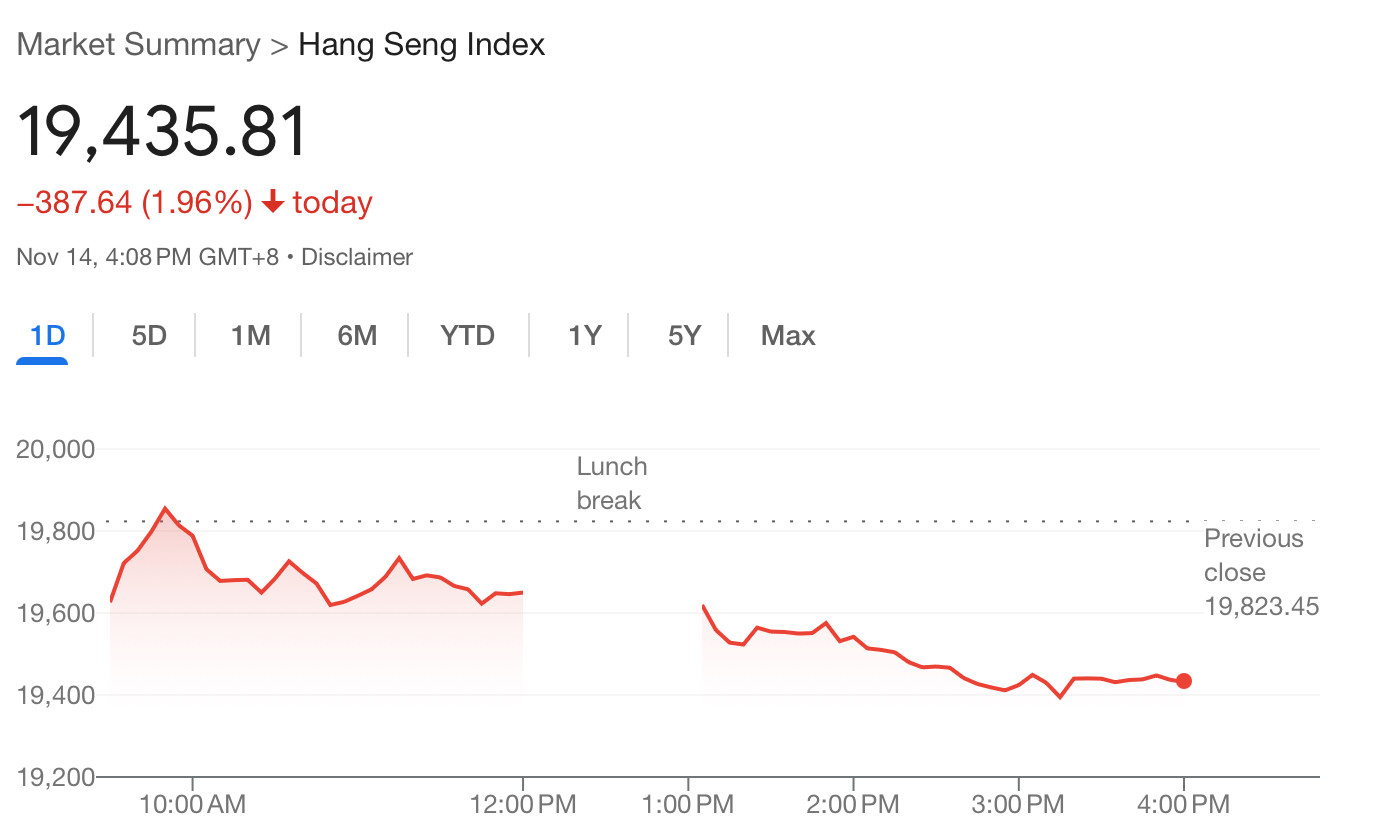
Task: View the 1Y chart range
Action: (585, 336)
